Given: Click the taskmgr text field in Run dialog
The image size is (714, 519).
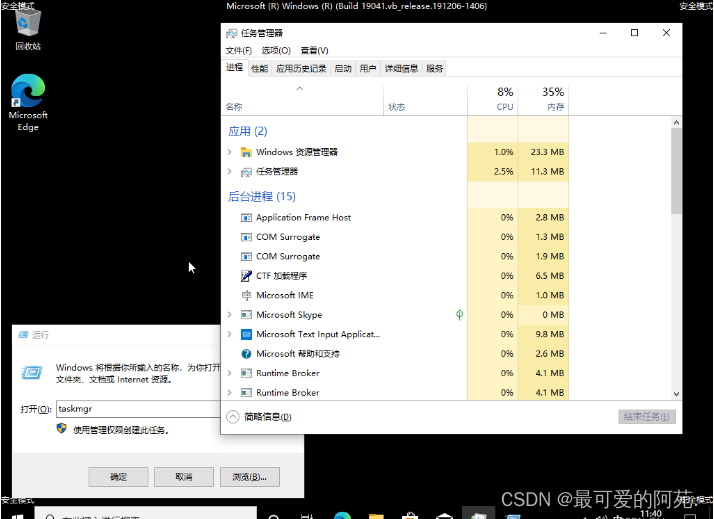Looking at the screenshot, I should (139, 409).
